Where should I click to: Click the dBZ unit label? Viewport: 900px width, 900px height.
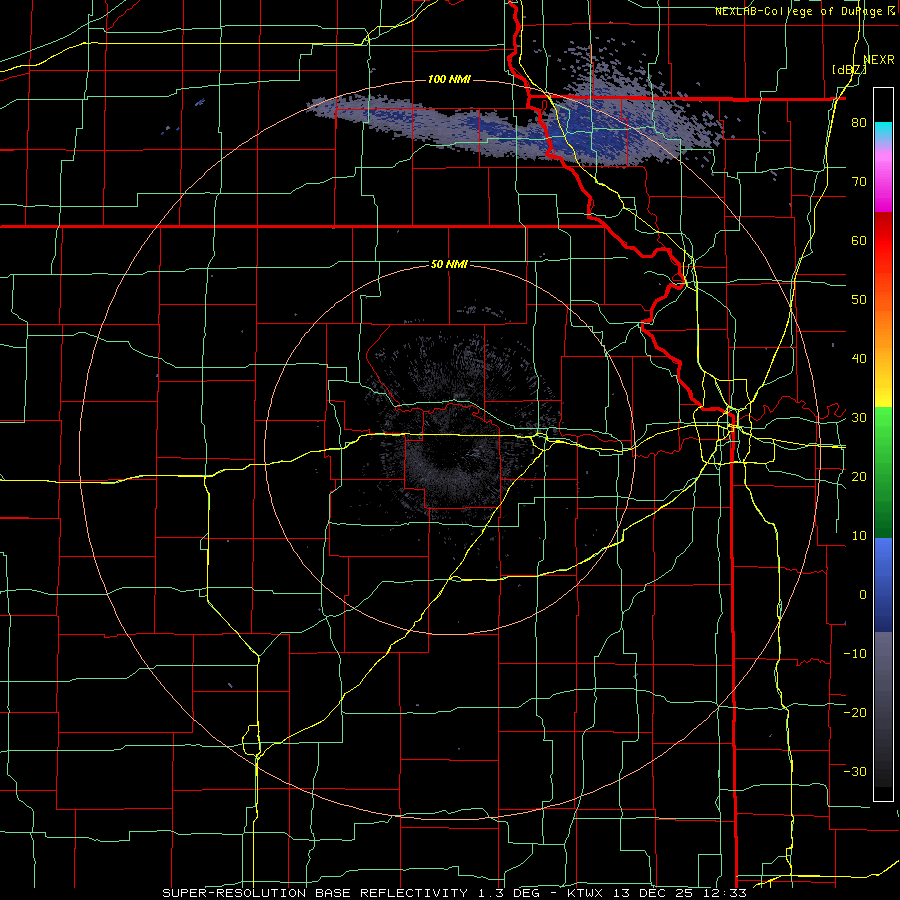tap(849, 70)
